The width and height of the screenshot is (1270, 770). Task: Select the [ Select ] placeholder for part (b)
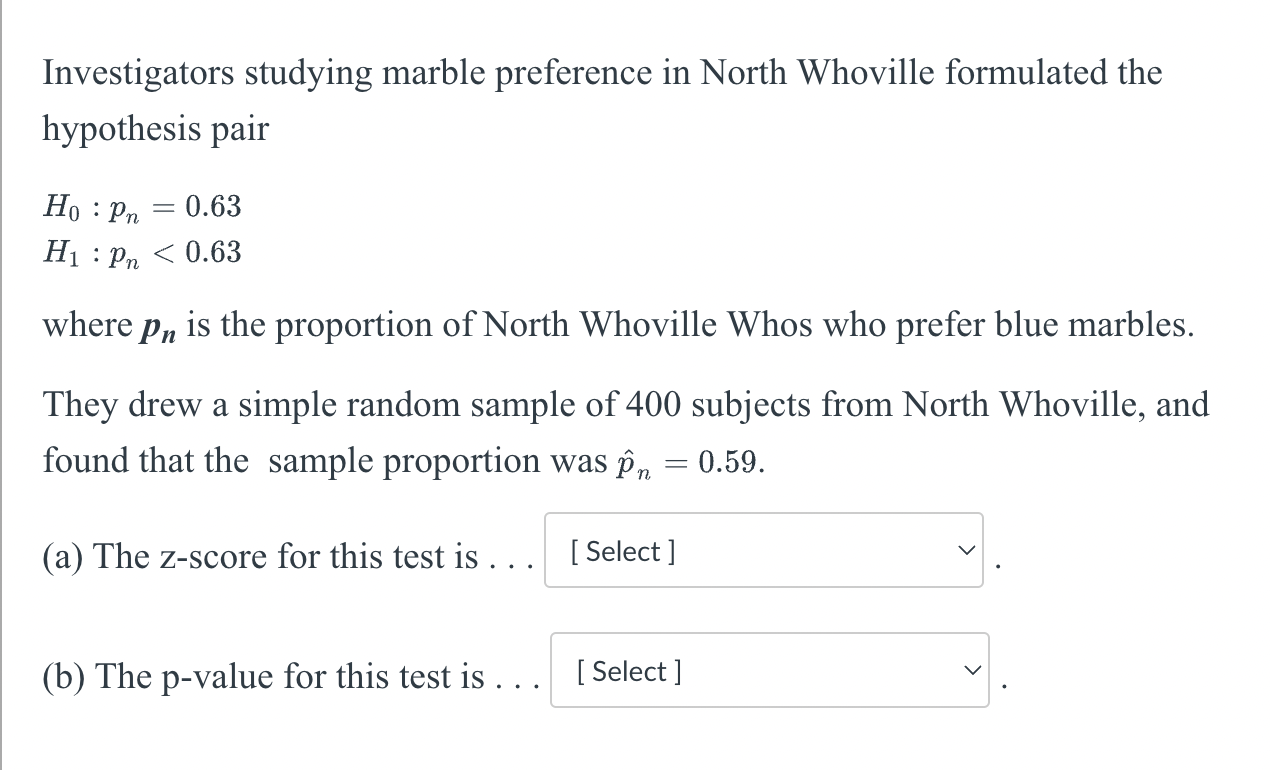[x=628, y=671]
